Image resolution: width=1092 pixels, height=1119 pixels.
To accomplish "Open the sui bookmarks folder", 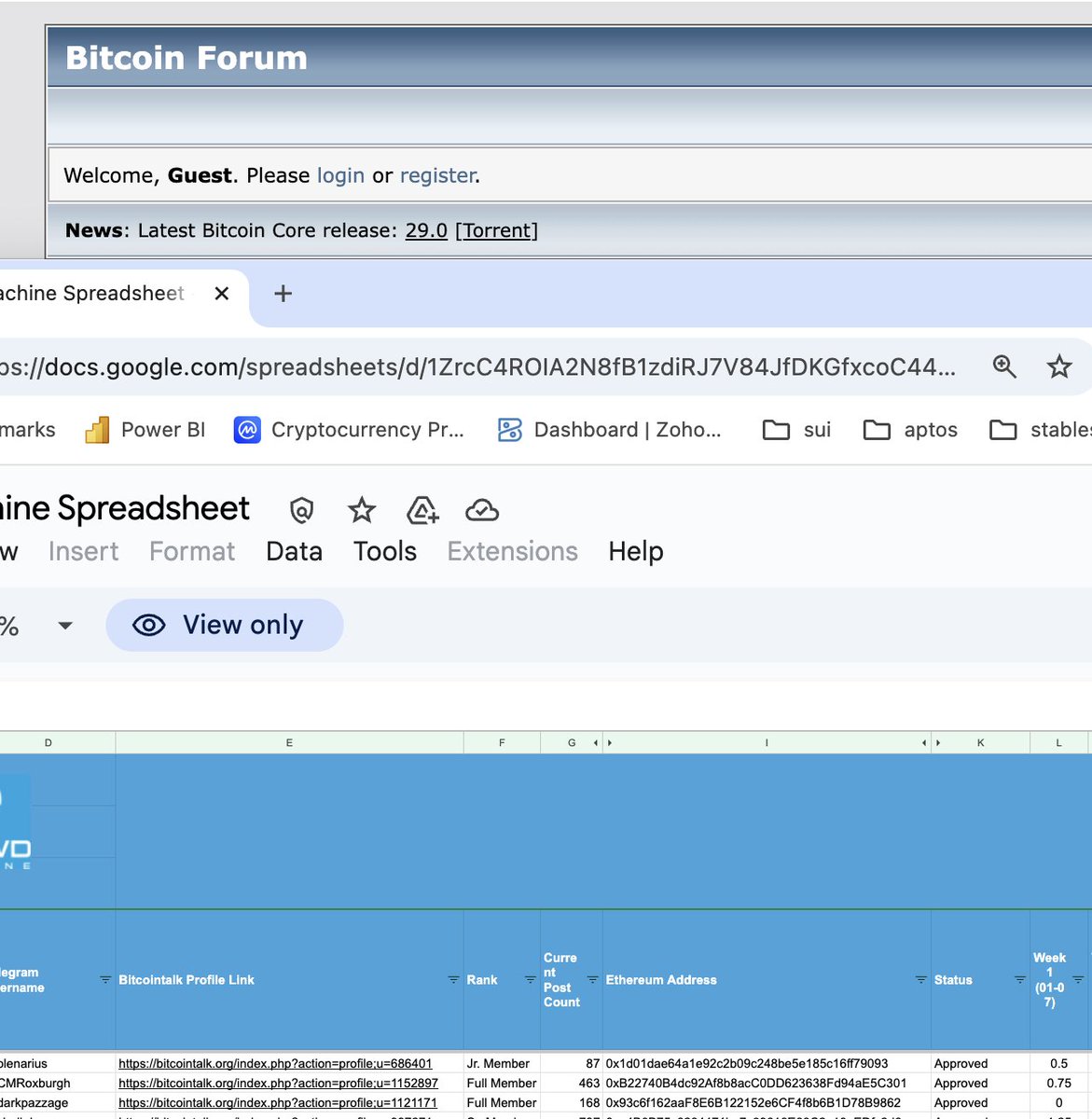I will pos(796,430).
